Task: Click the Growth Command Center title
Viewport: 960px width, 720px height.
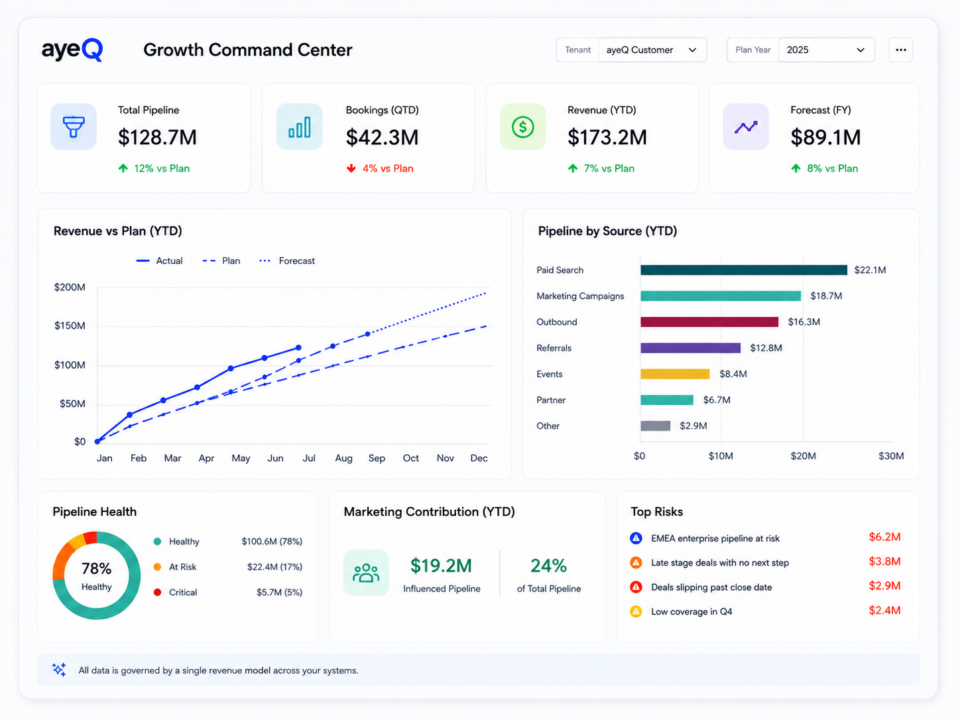Action: click(x=248, y=50)
